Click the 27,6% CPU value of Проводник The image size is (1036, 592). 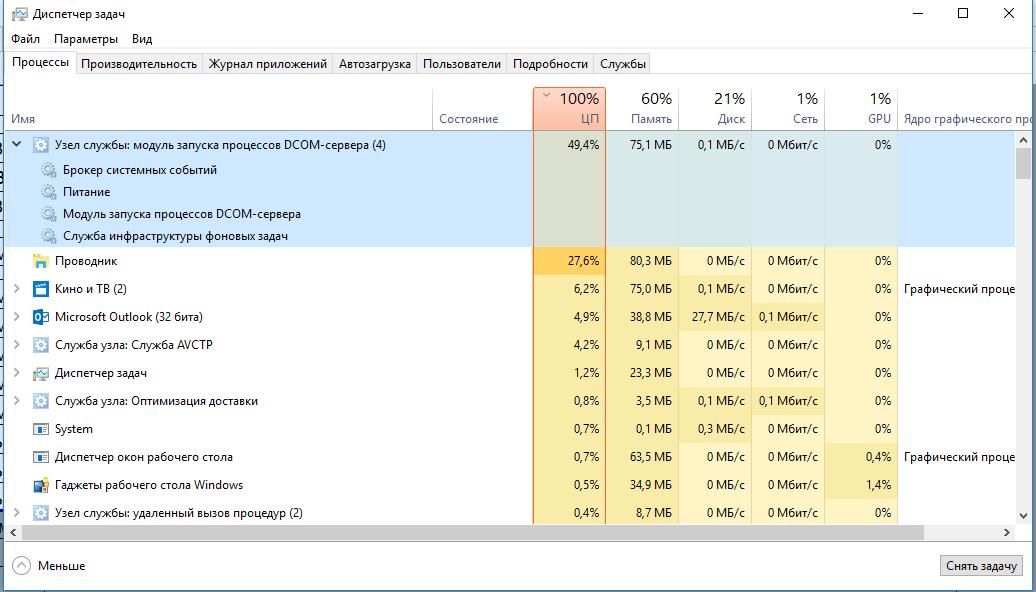point(583,261)
